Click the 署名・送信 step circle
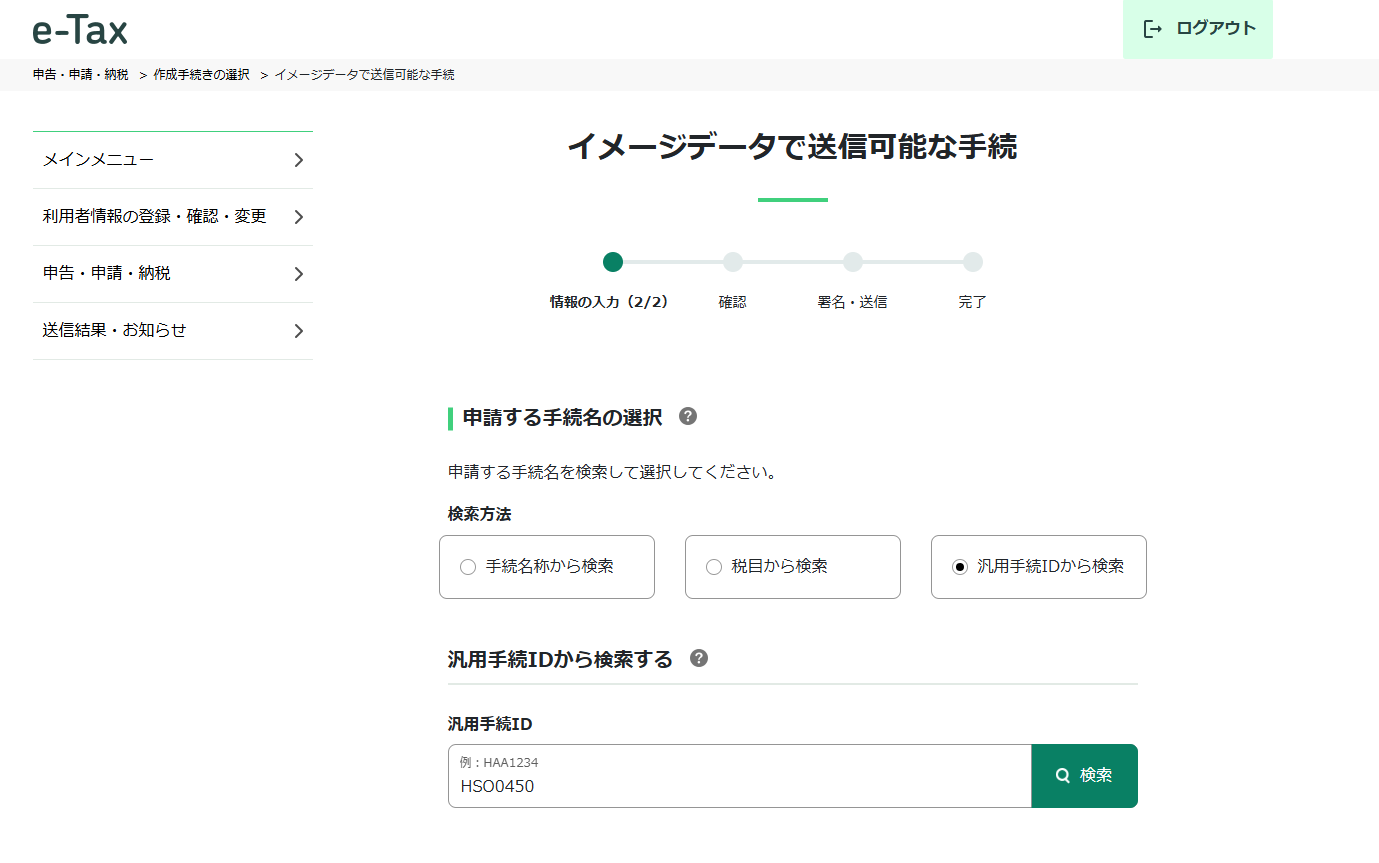1379x863 pixels. click(853, 262)
